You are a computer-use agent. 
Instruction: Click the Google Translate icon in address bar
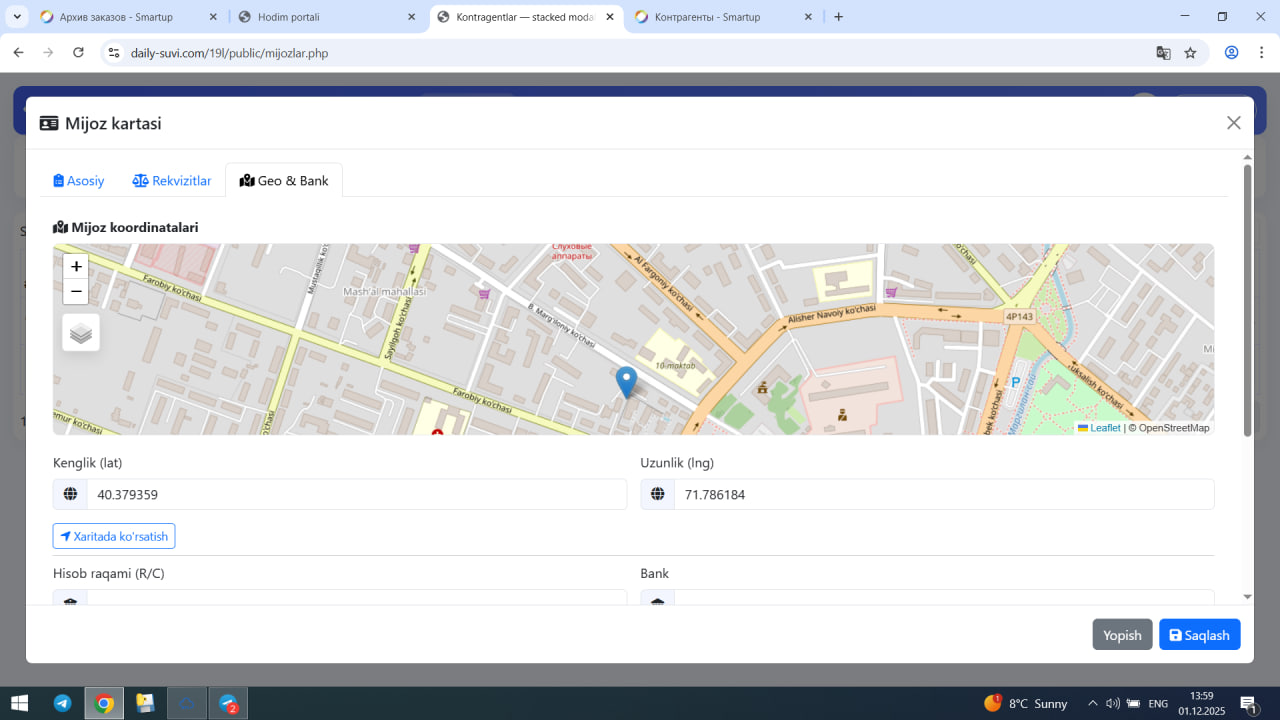1163,53
